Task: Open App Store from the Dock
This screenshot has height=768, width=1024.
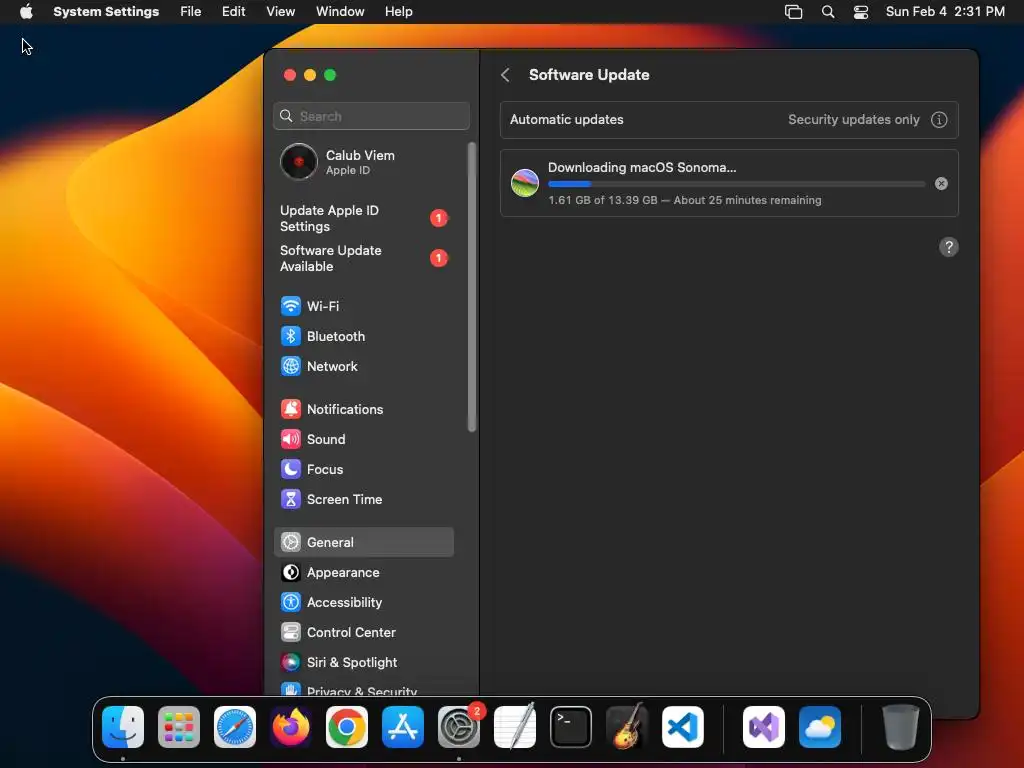Action: (403, 727)
